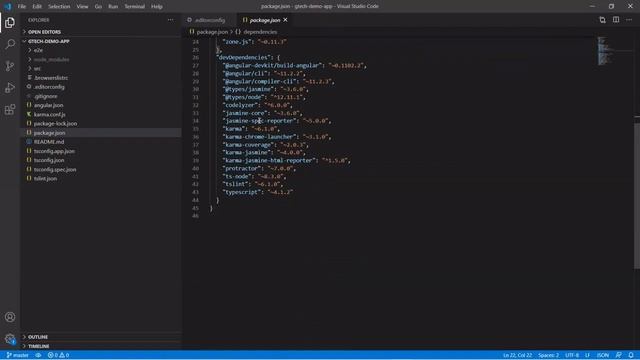Image resolution: width=640 pixels, height=360 pixels.
Task: Open package-lock.json in the explorer
Action: tap(55, 123)
